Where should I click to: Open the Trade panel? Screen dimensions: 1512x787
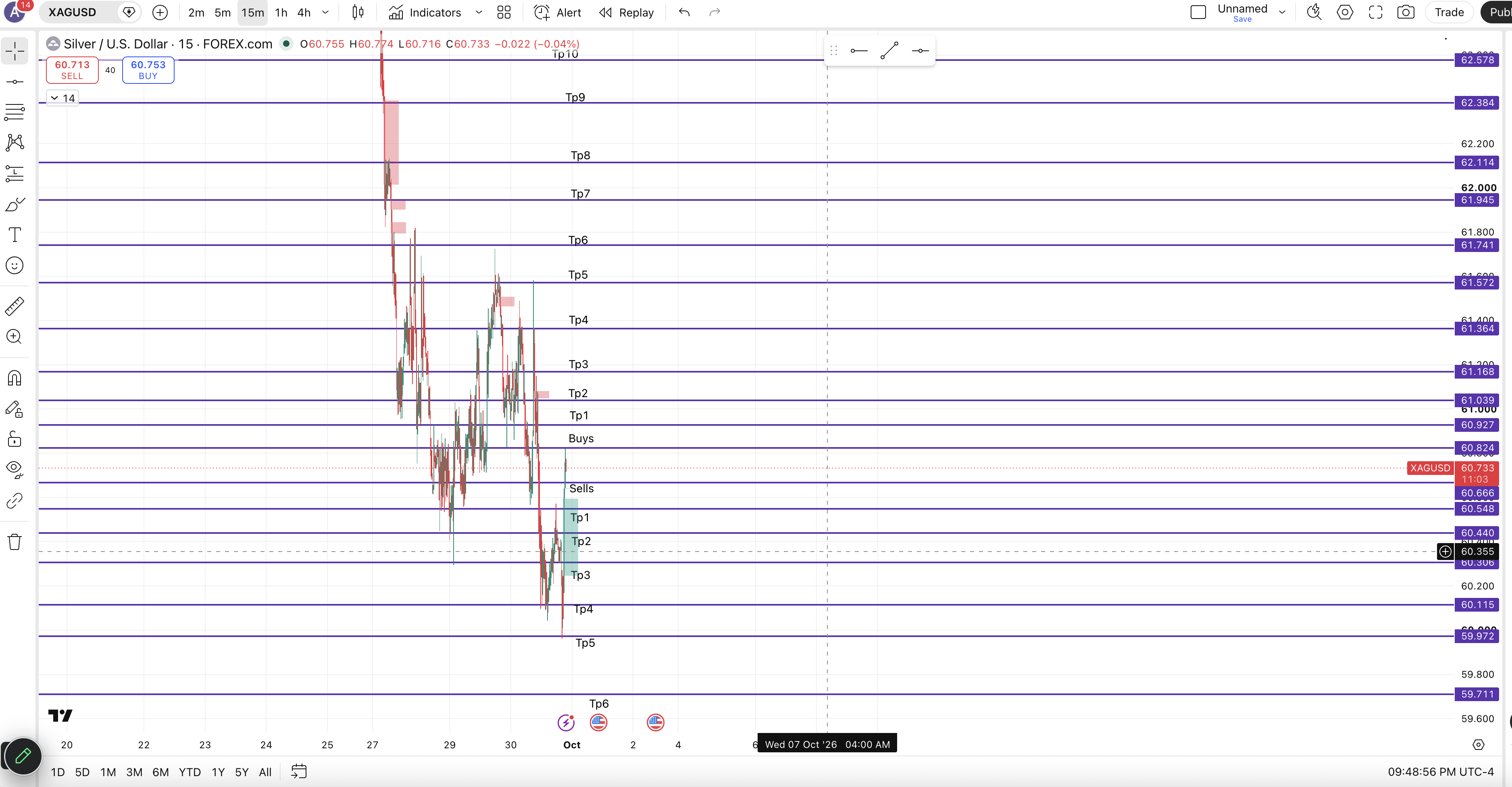point(1449,12)
